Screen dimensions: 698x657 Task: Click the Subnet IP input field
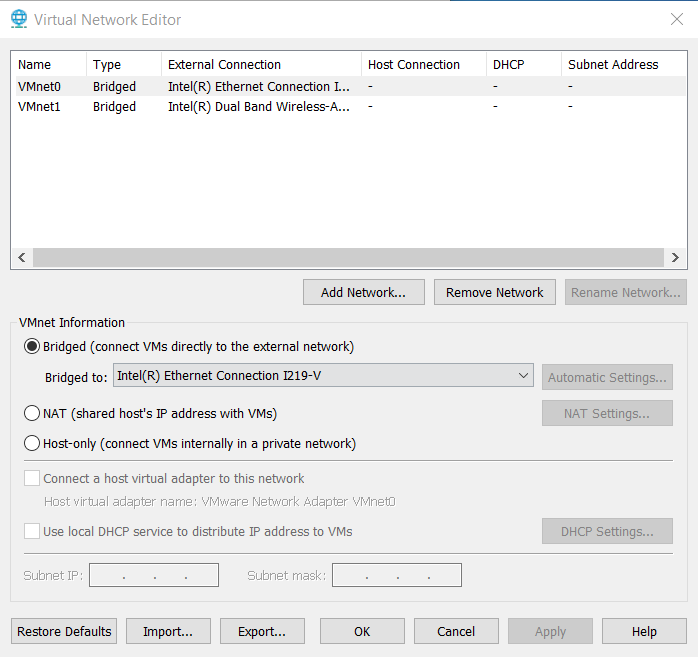154,575
